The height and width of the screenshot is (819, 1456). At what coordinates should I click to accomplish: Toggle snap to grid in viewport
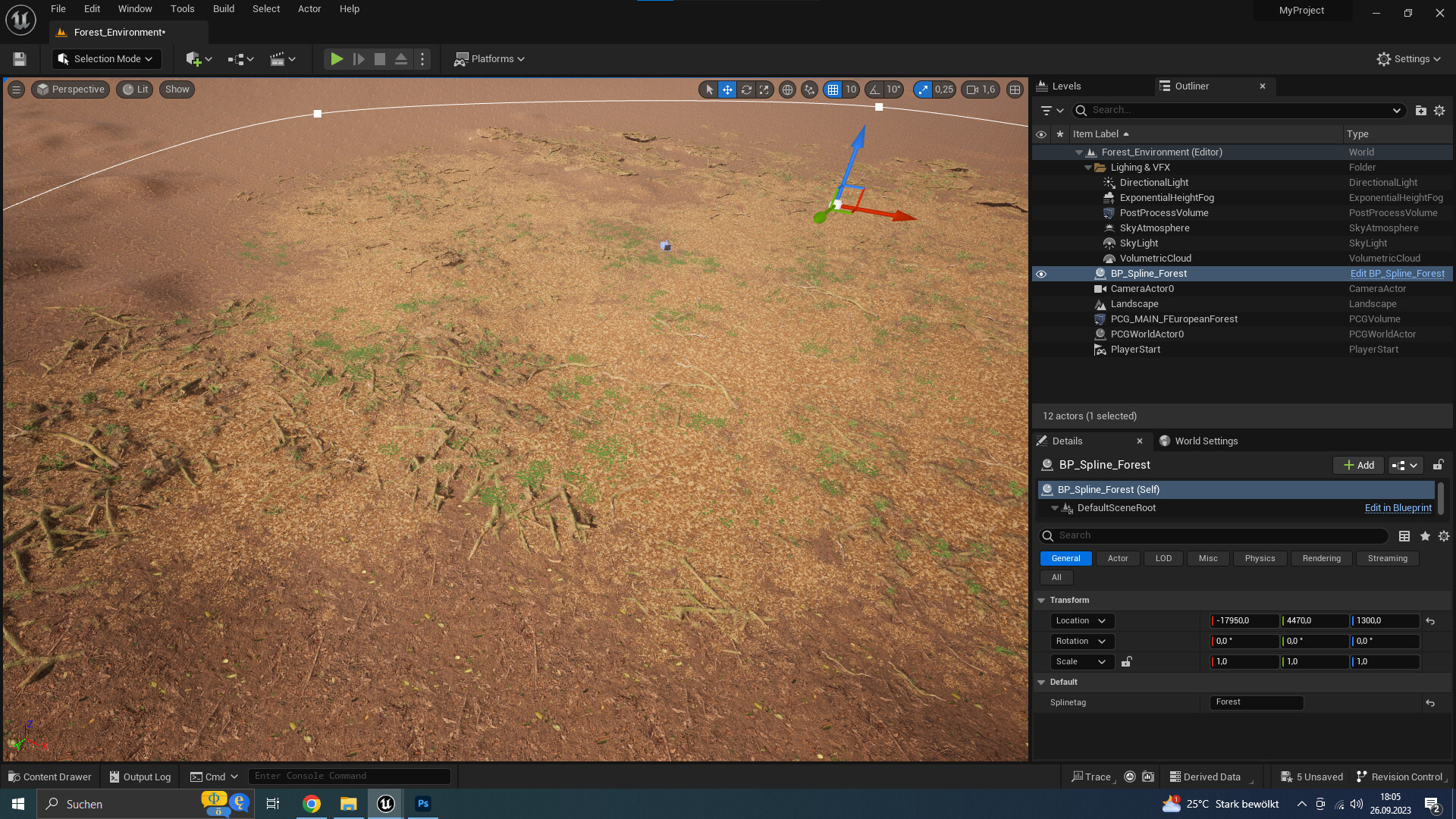click(x=833, y=89)
